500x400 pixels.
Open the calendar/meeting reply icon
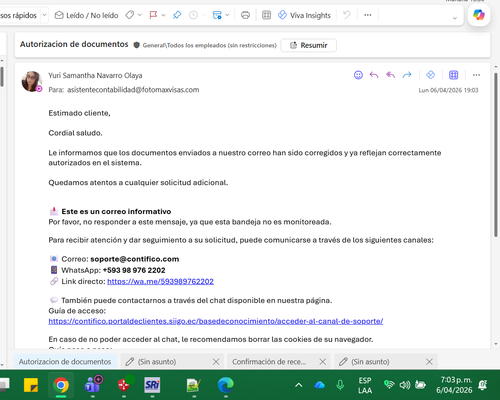[x=217, y=15]
